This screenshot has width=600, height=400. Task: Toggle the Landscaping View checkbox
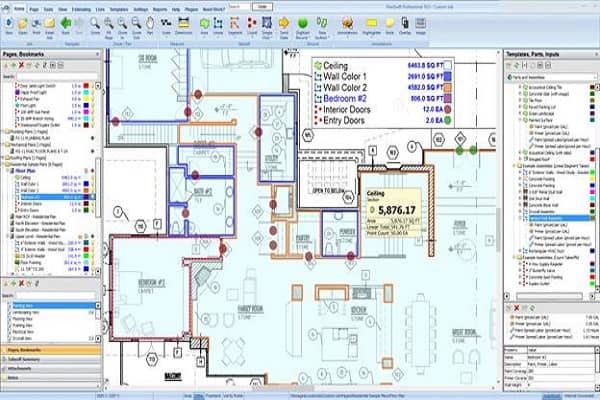[10, 312]
